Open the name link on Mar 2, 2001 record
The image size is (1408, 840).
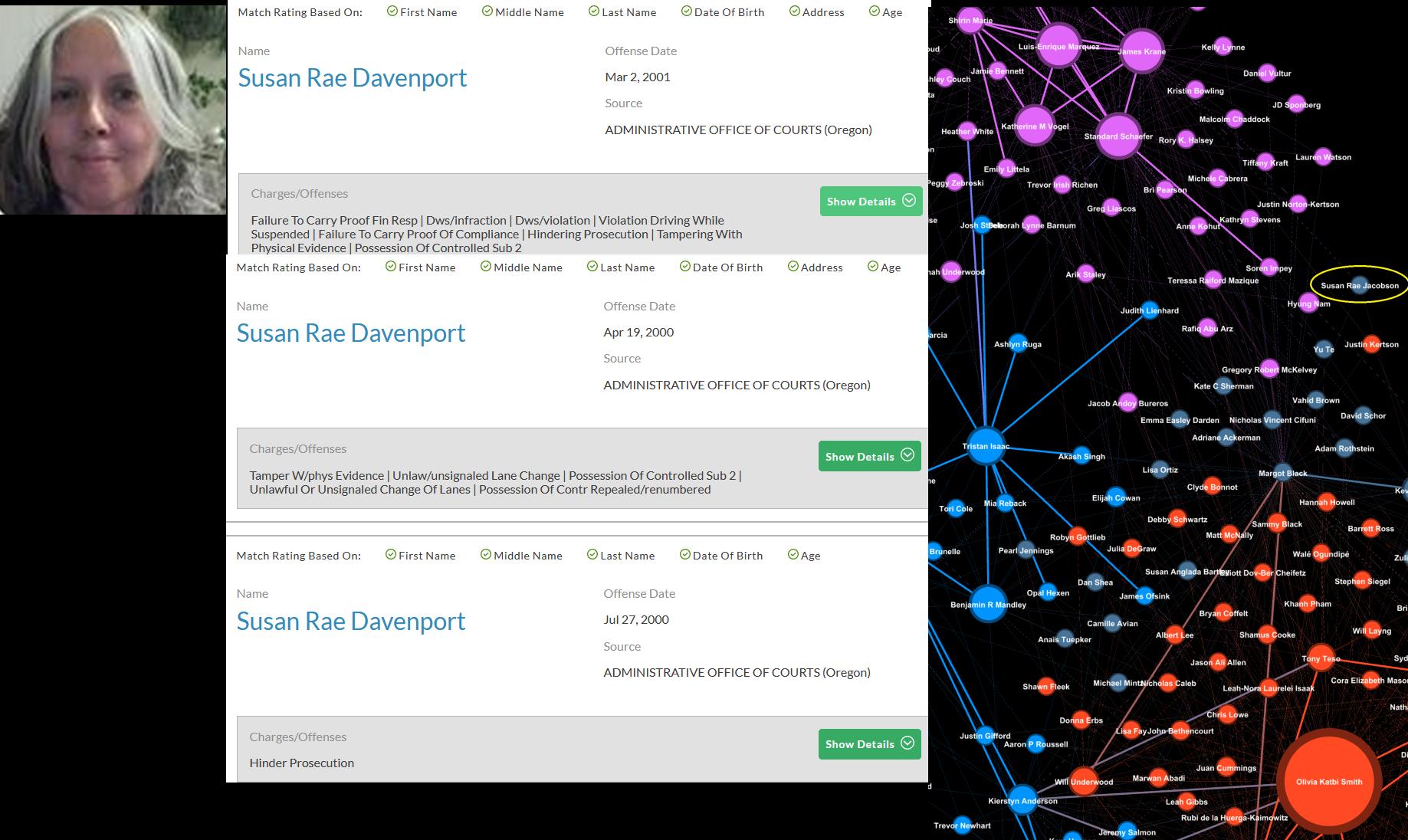click(352, 78)
